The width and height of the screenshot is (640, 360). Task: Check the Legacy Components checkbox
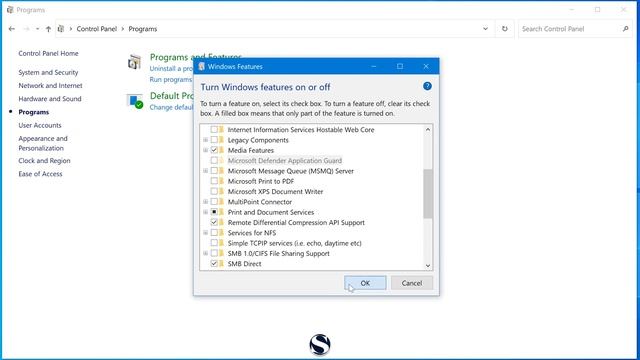coord(214,140)
